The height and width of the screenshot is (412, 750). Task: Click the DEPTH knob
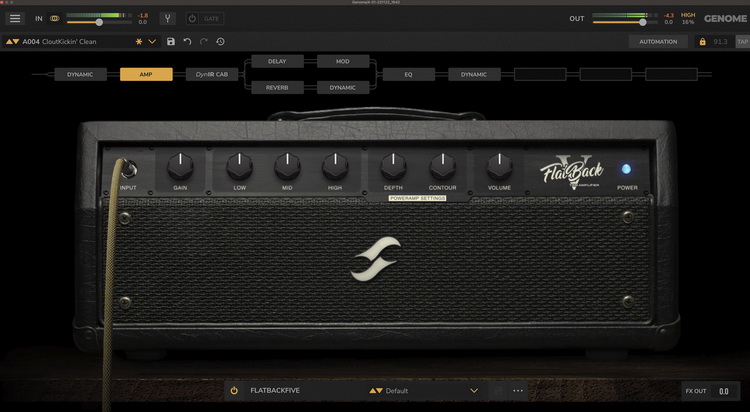coord(393,166)
